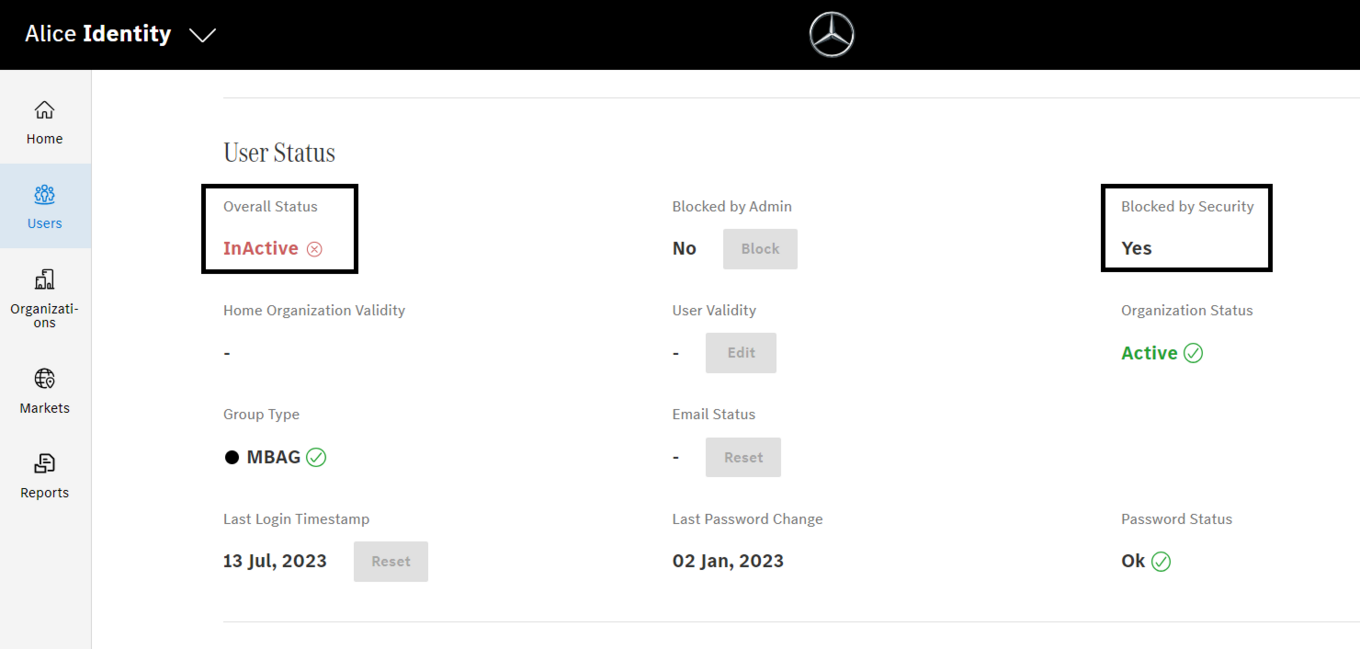Screen dimensions: 1360x649
Task: Open the Organizations sidebar icon
Action: (x=44, y=279)
